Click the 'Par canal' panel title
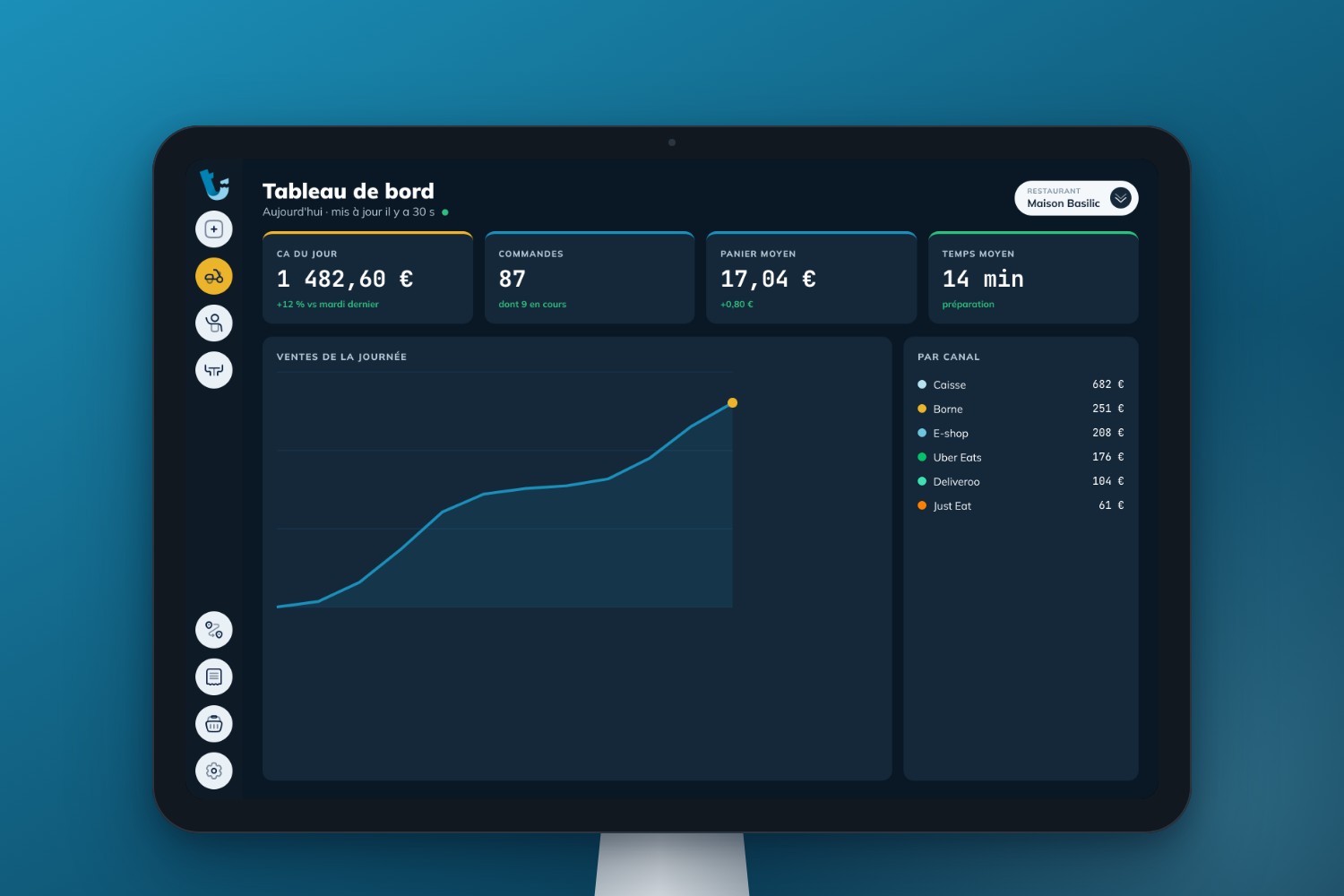 [949, 357]
